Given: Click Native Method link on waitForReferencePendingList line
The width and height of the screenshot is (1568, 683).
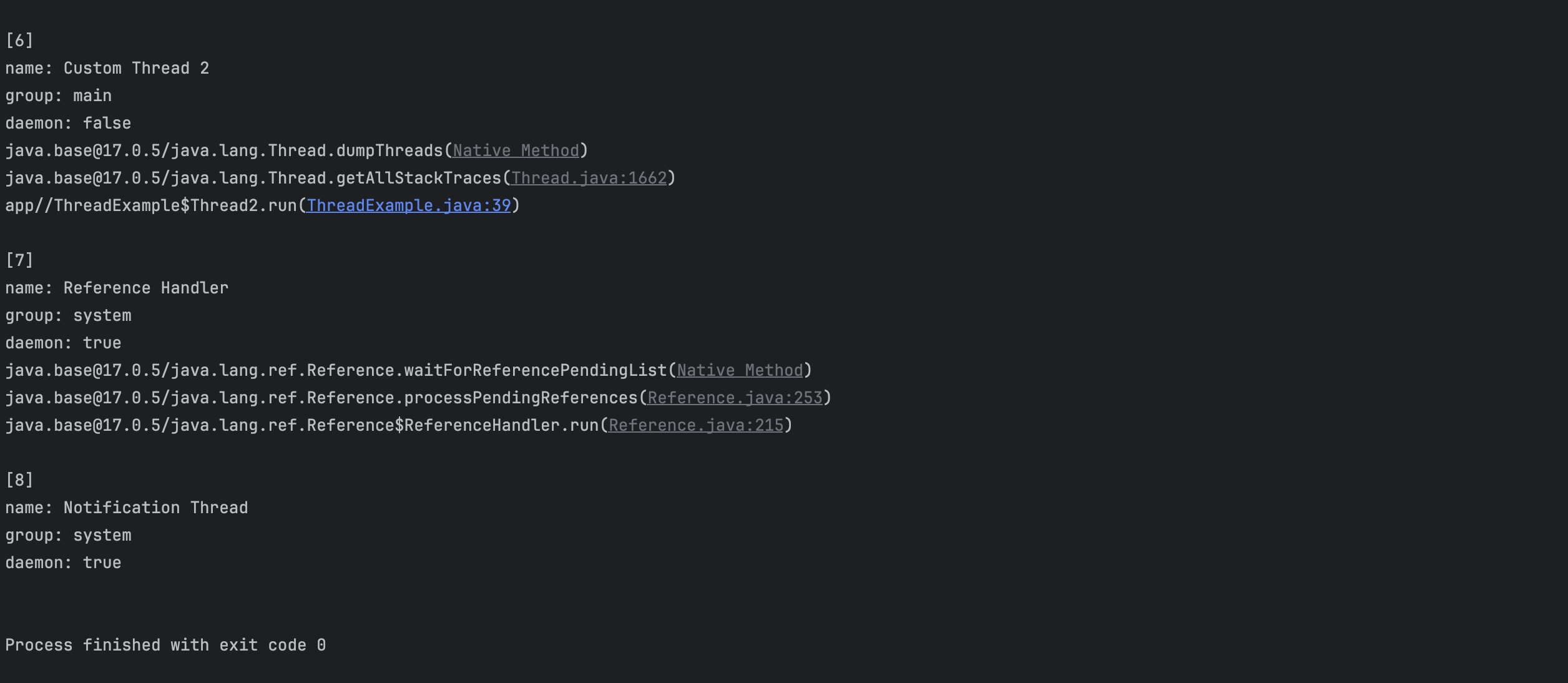Looking at the screenshot, I should pyautogui.click(x=740, y=370).
